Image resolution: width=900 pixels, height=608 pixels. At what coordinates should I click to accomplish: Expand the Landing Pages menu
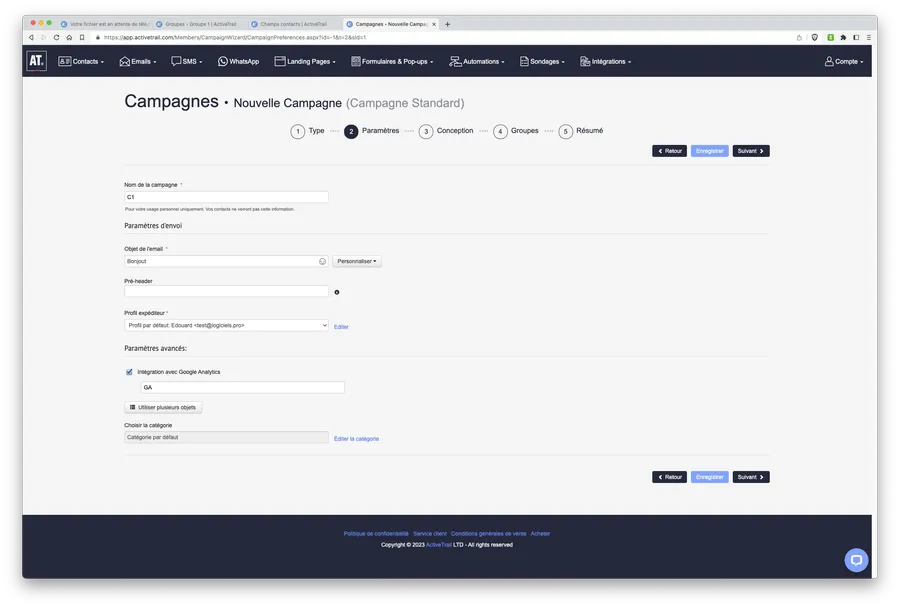tap(305, 61)
